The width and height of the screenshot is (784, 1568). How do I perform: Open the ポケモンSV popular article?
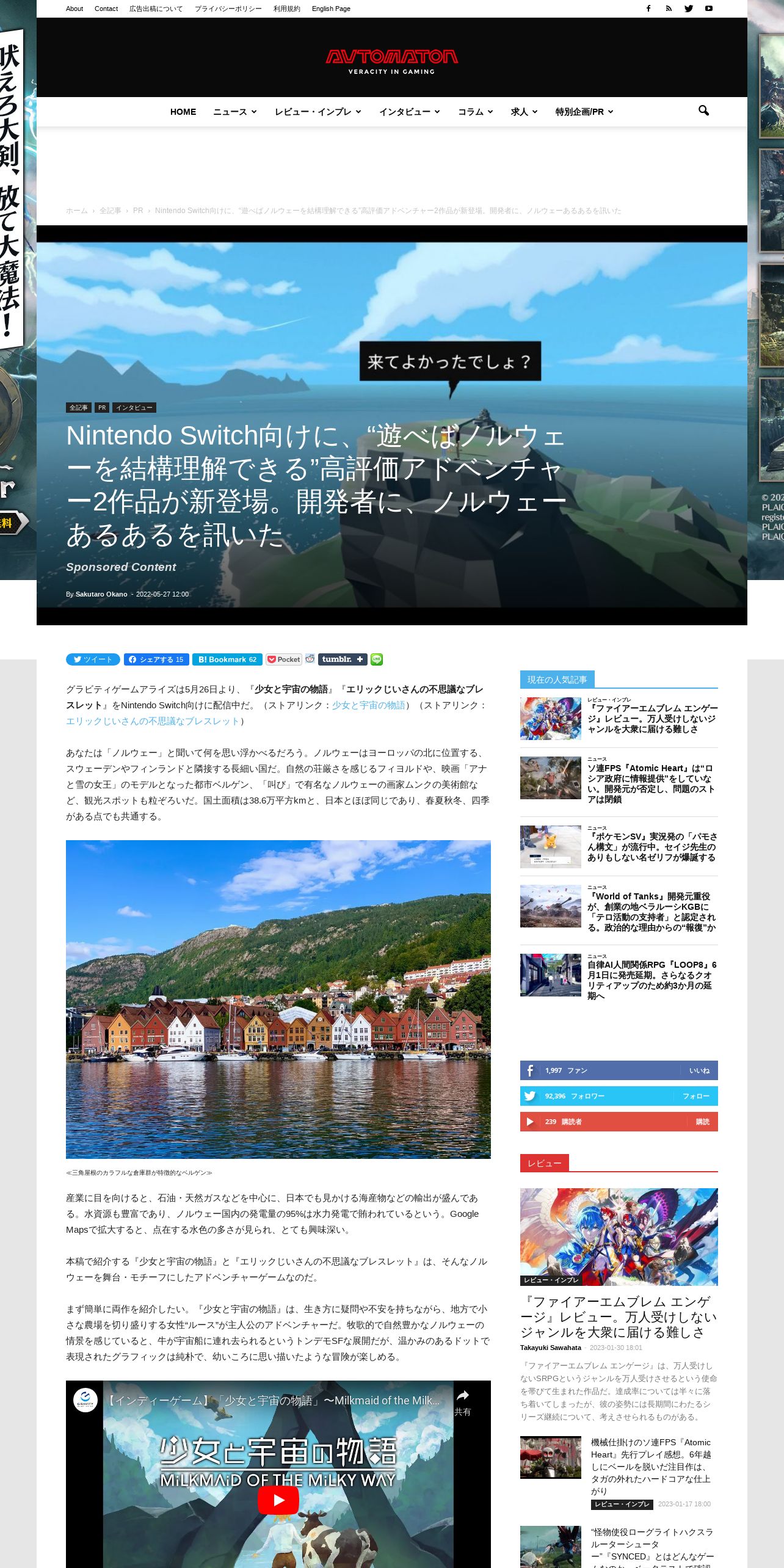point(652,847)
